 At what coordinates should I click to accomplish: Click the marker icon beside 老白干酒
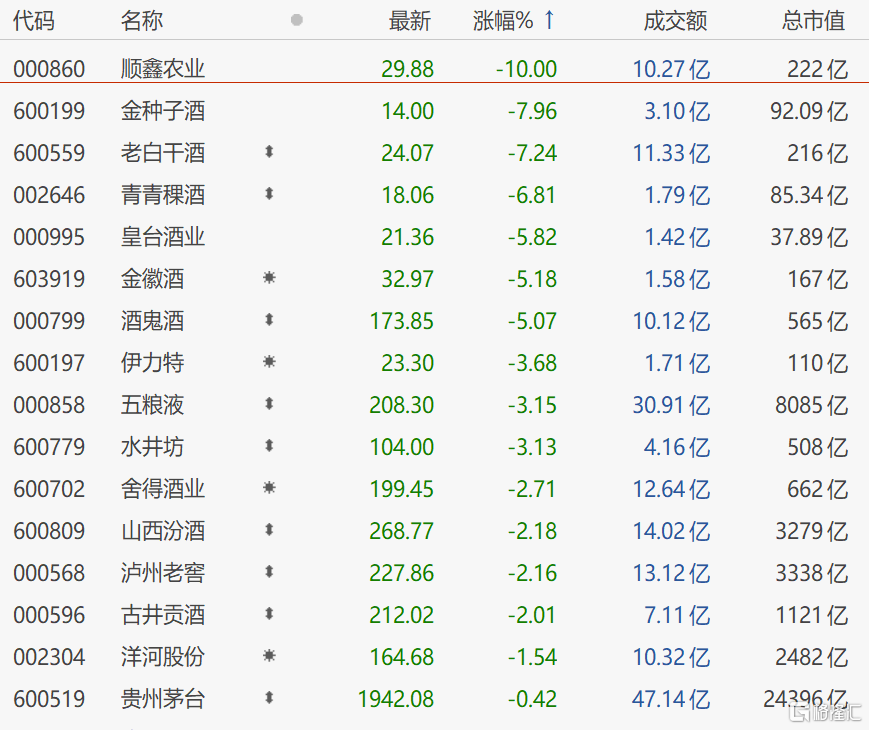coord(269,151)
